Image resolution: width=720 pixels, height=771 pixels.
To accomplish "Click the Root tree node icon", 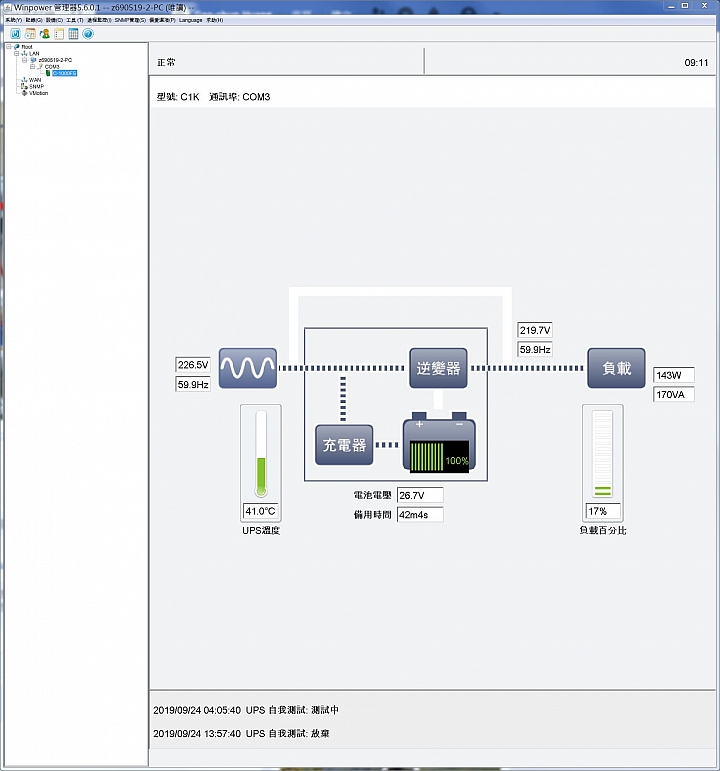I will coord(17,47).
